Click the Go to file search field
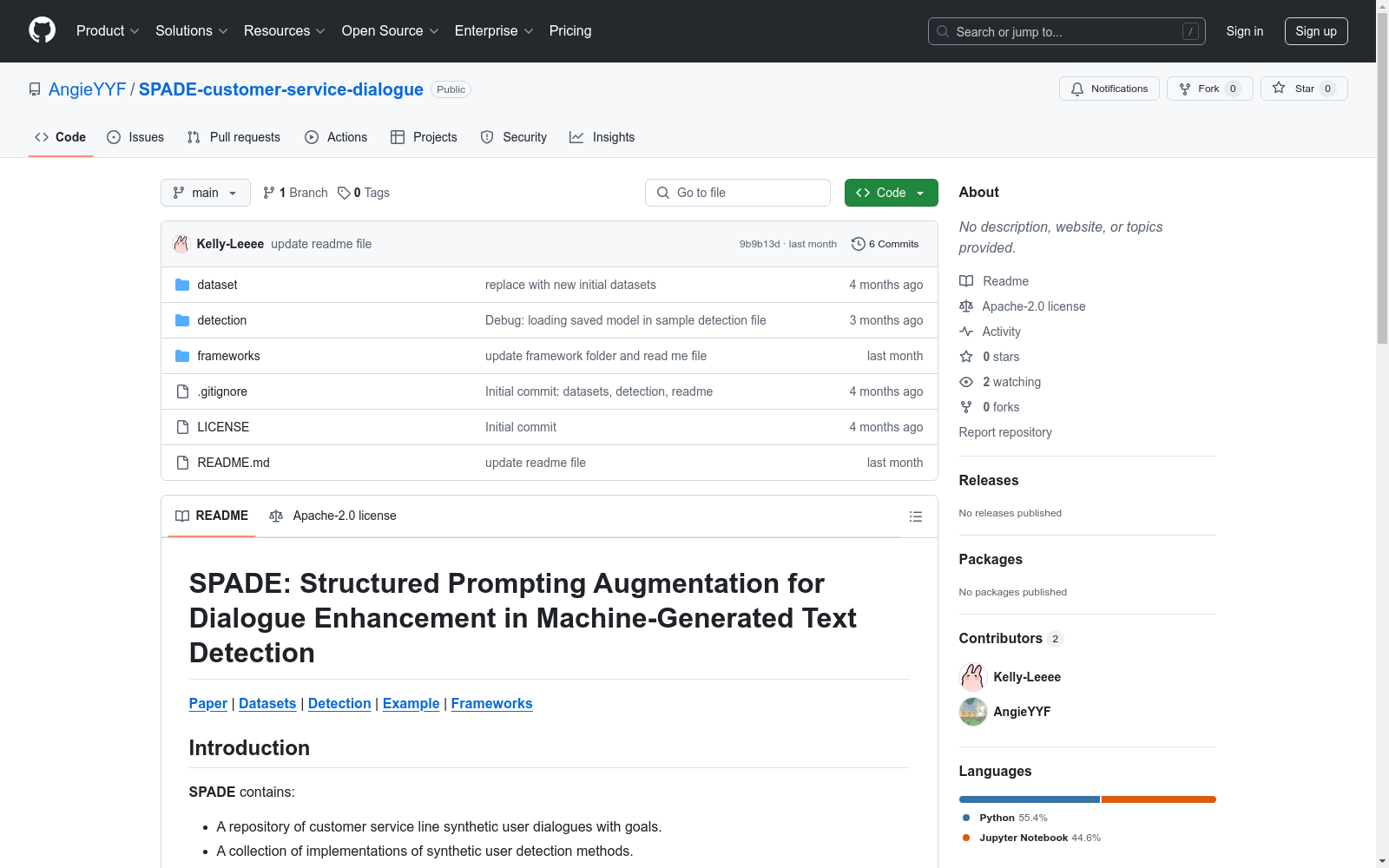The height and width of the screenshot is (868, 1389). click(738, 193)
